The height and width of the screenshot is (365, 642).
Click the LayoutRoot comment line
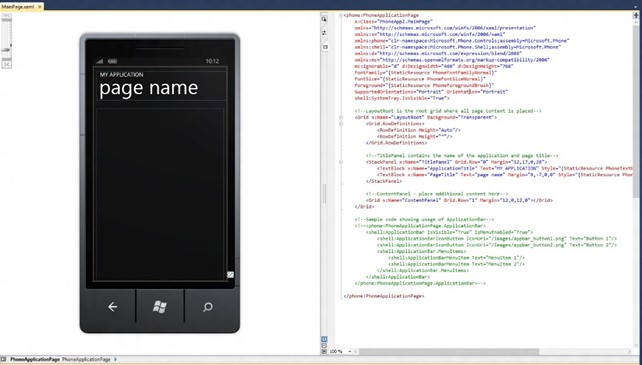tap(448, 111)
